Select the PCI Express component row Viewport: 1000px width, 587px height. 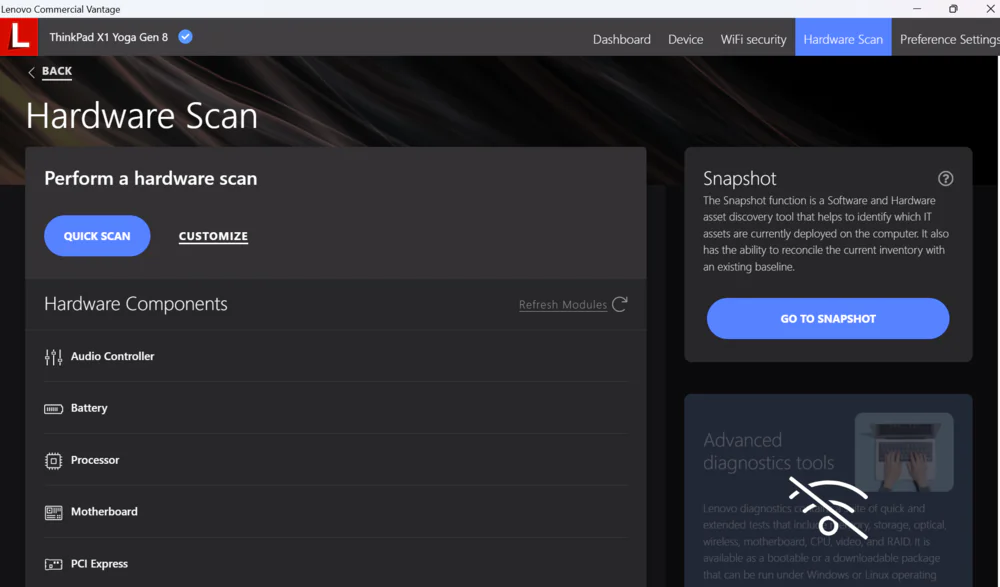point(335,563)
